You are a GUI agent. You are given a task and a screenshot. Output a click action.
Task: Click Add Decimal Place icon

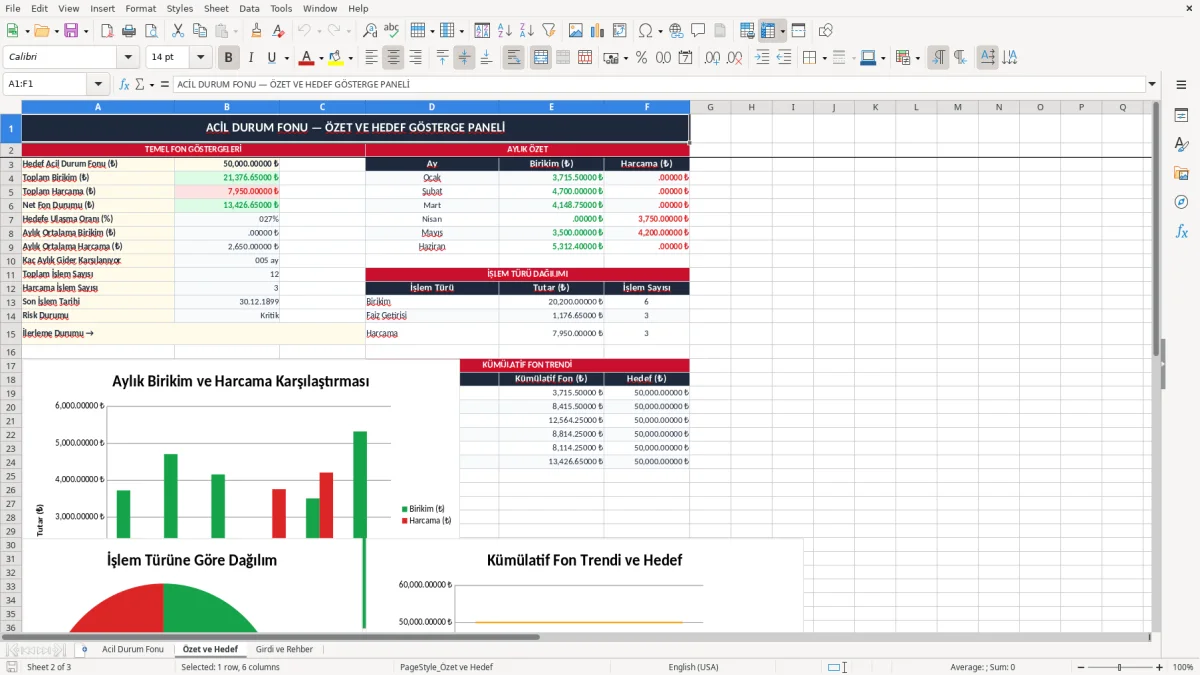pyautogui.click(x=712, y=58)
